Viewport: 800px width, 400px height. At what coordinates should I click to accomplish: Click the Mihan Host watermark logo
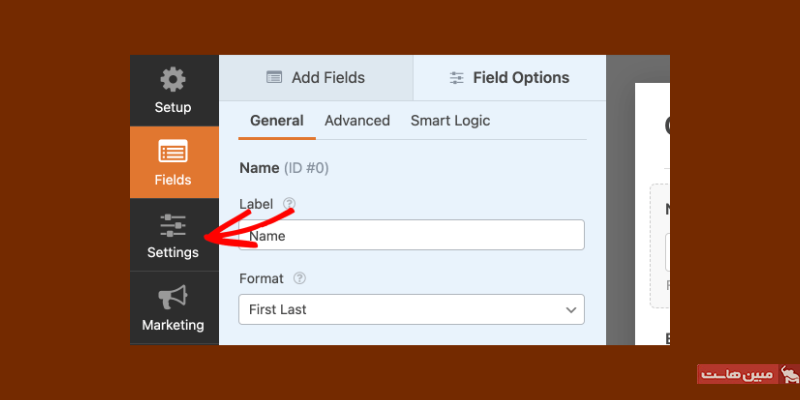[748, 375]
